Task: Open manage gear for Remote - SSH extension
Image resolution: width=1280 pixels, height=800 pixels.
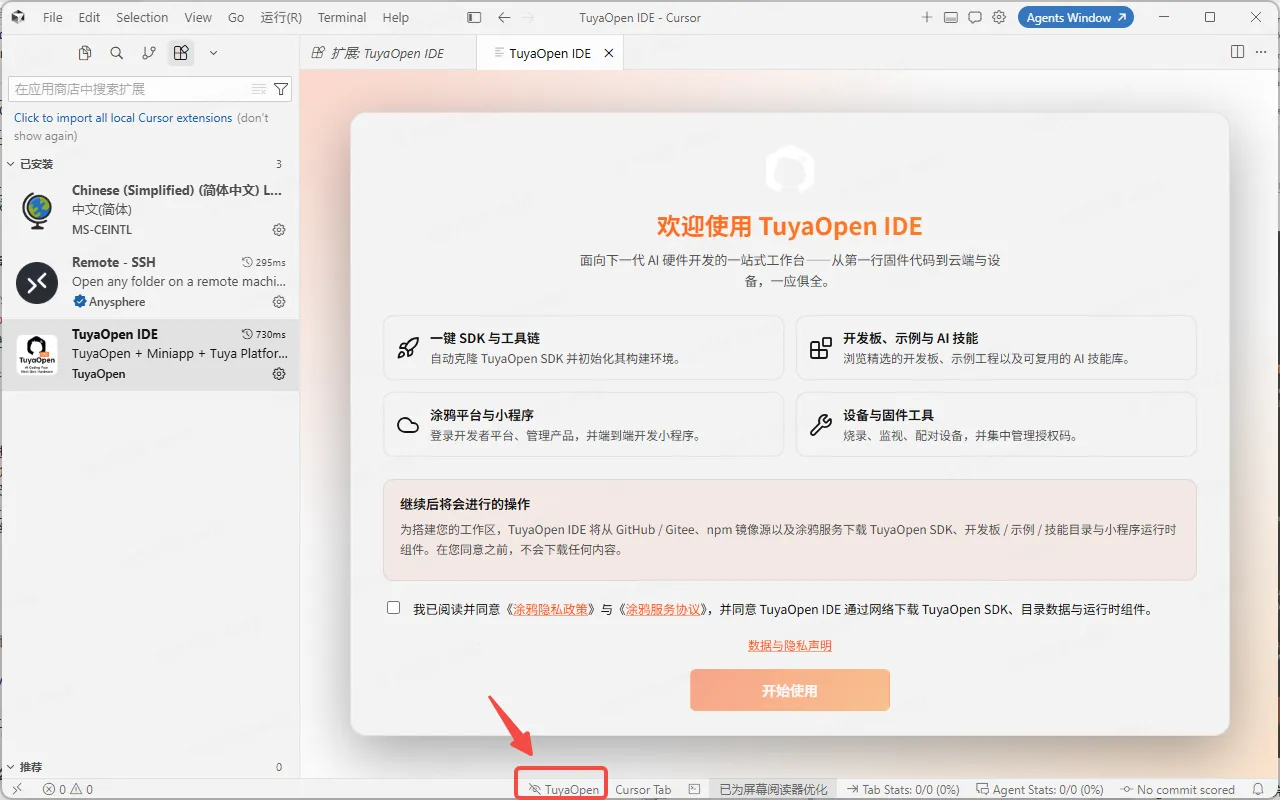Action: click(x=279, y=302)
